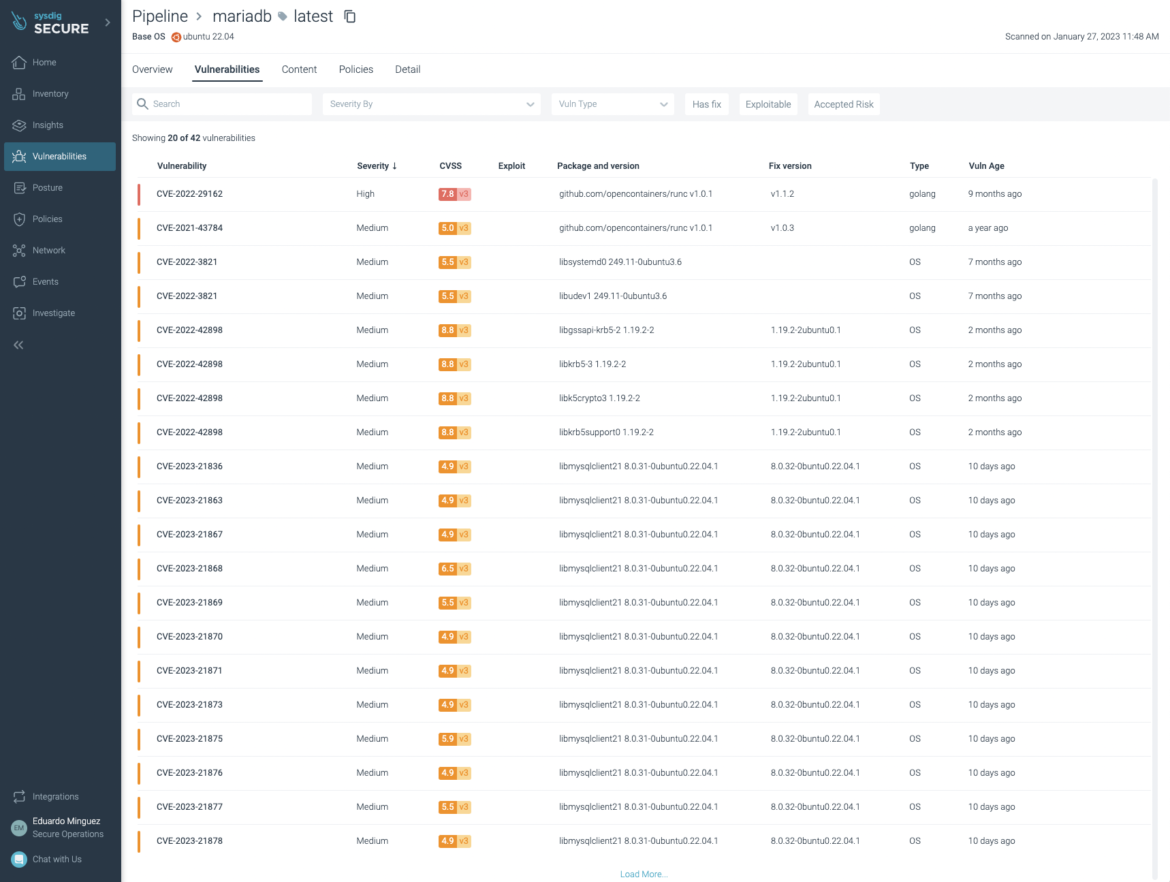Open CVE-2023-21878 vulnerability row
The image size is (1170, 882).
[x=645, y=841]
